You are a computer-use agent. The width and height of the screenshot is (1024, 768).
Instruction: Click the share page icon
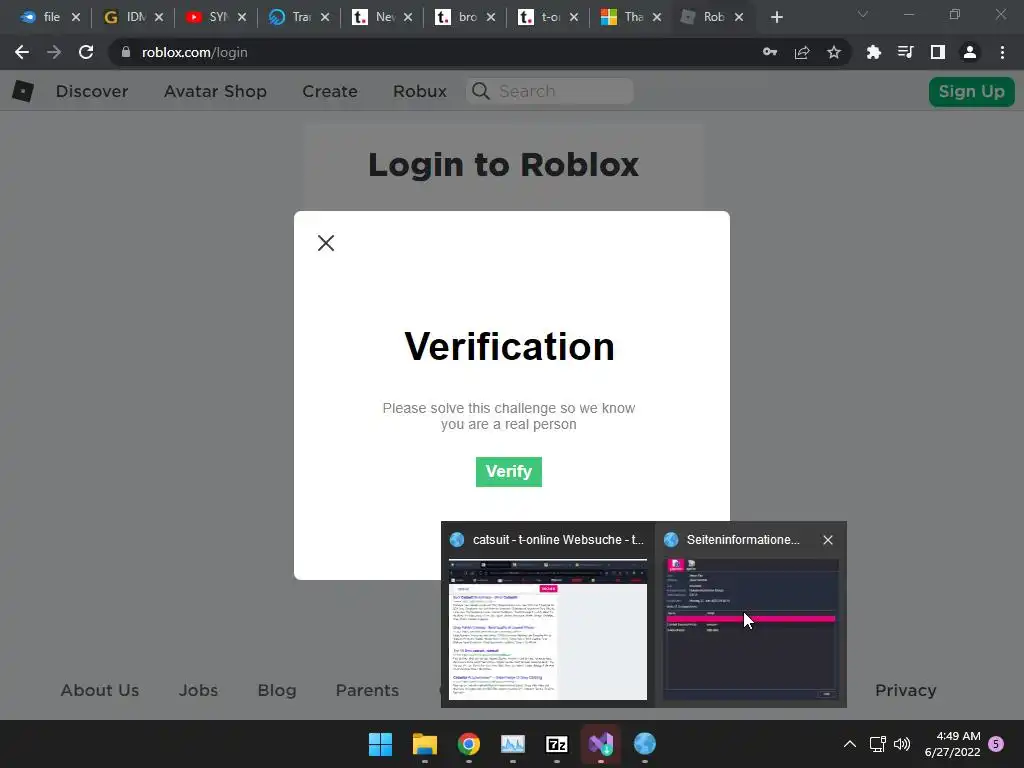802,52
